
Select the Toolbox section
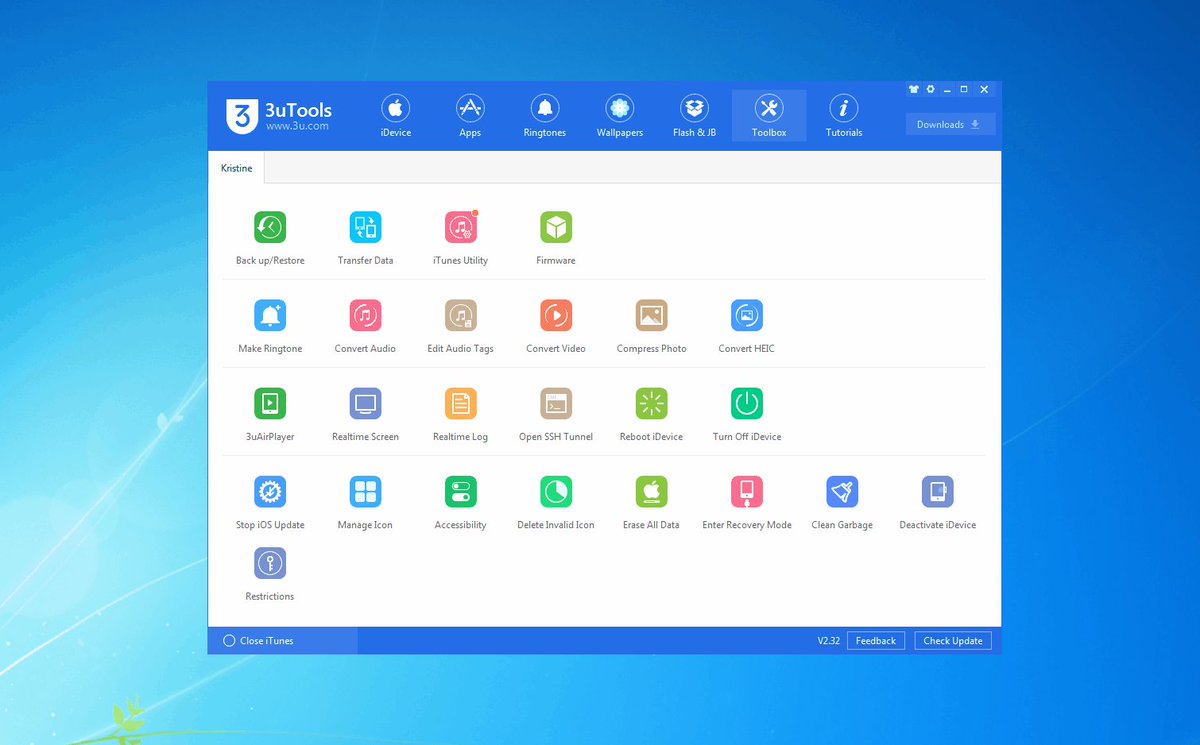(x=769, y=116)
